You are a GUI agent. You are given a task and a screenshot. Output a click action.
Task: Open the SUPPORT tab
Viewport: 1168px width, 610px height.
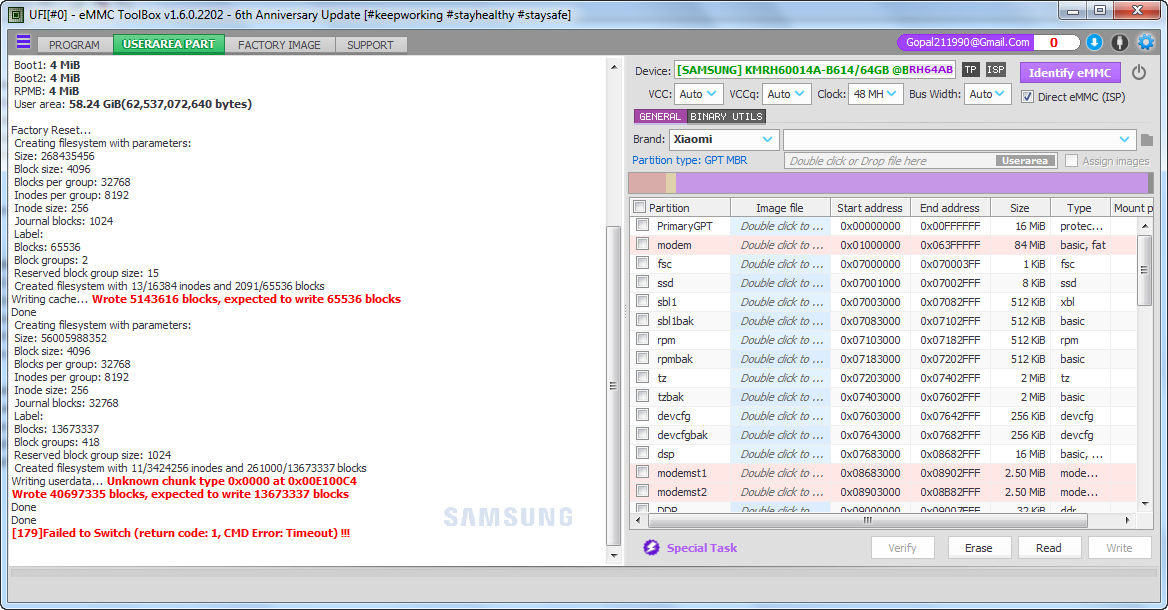pos(370,45)
